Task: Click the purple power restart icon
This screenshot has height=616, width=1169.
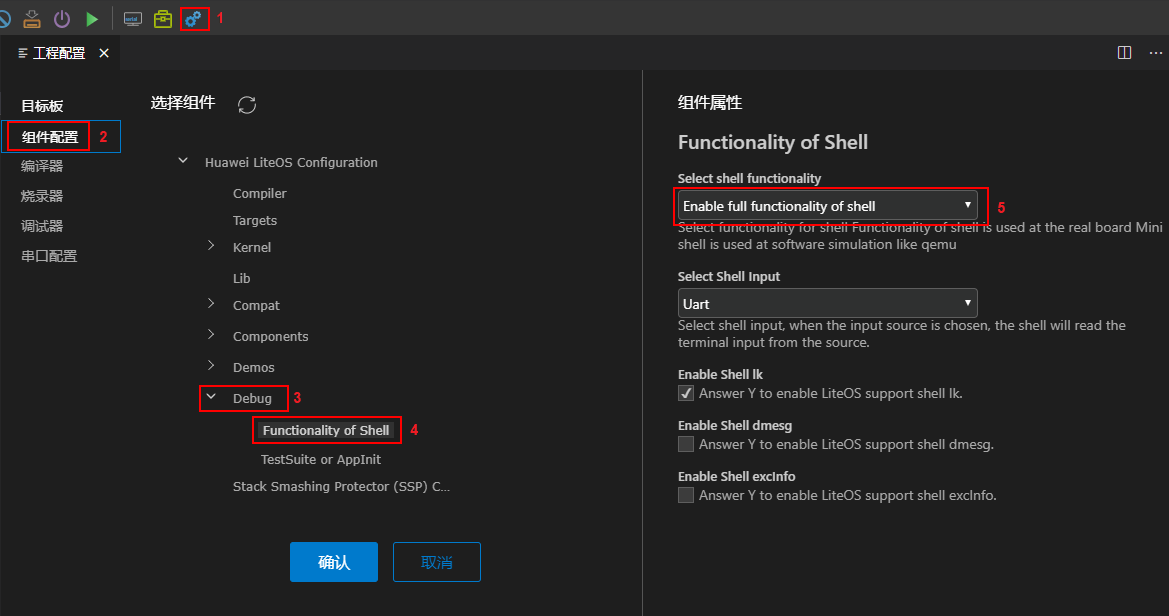Action: [x=62, y=19]
